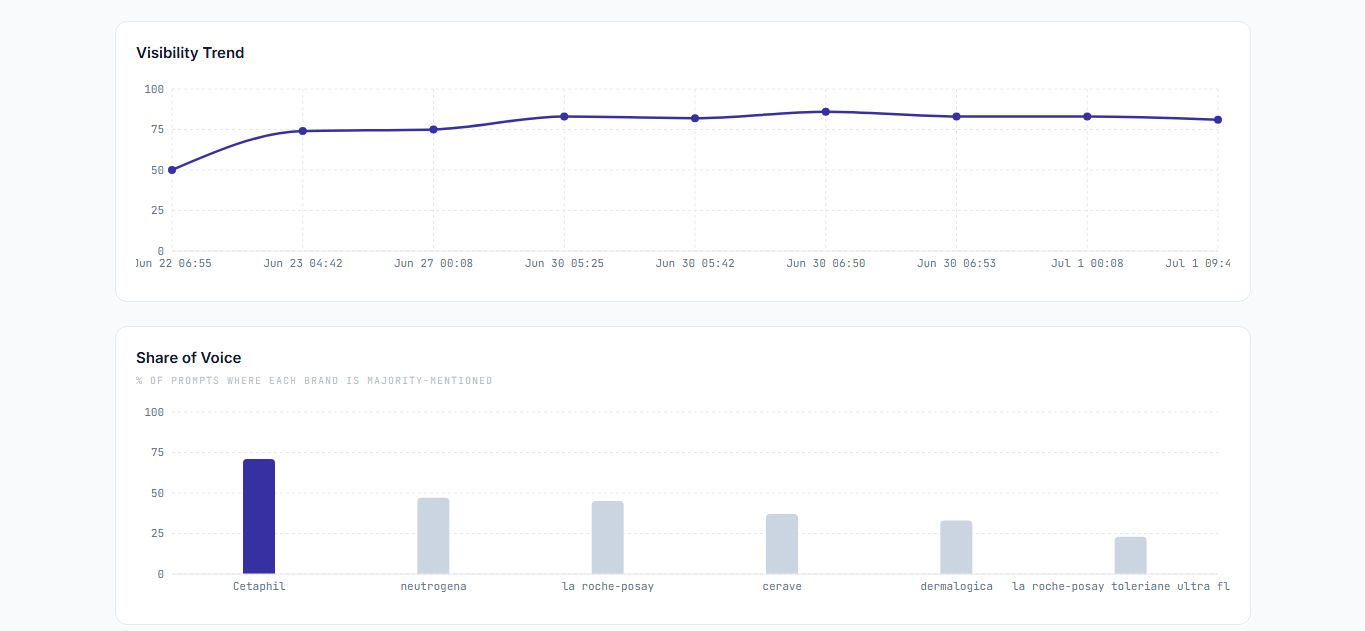This screenshot has width=1365, height=631.
Task: Click the last trend point at chart's right edge
Action: [x=1218, y=120]
